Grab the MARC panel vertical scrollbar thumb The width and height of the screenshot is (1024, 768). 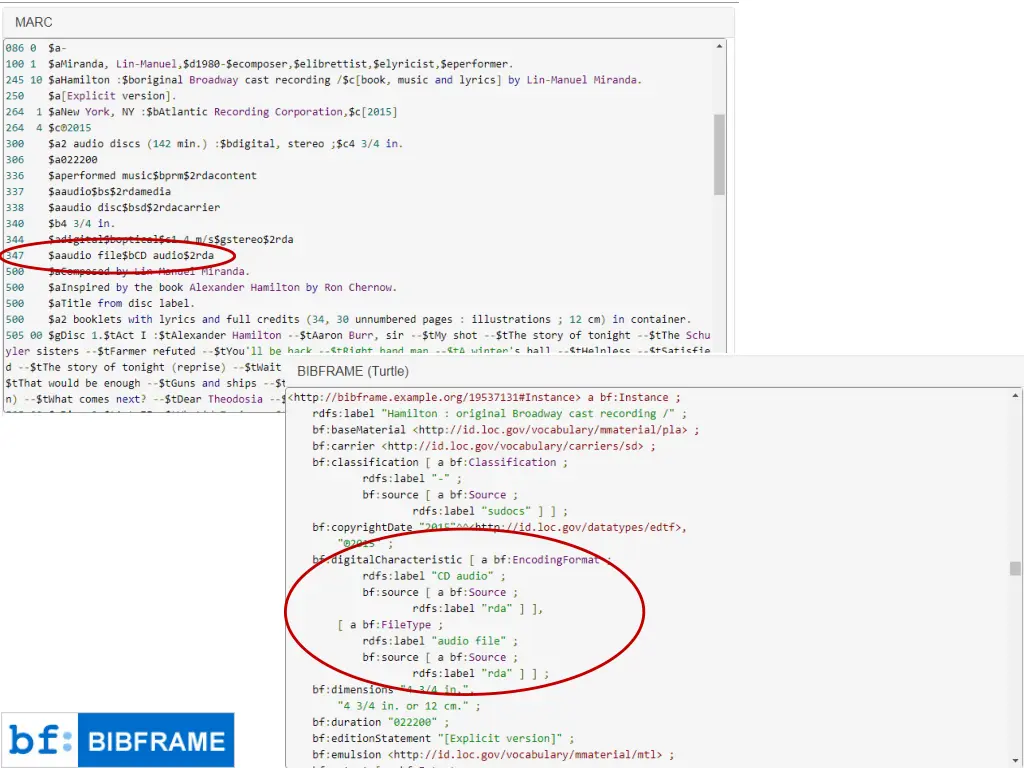tap(719, 155)
